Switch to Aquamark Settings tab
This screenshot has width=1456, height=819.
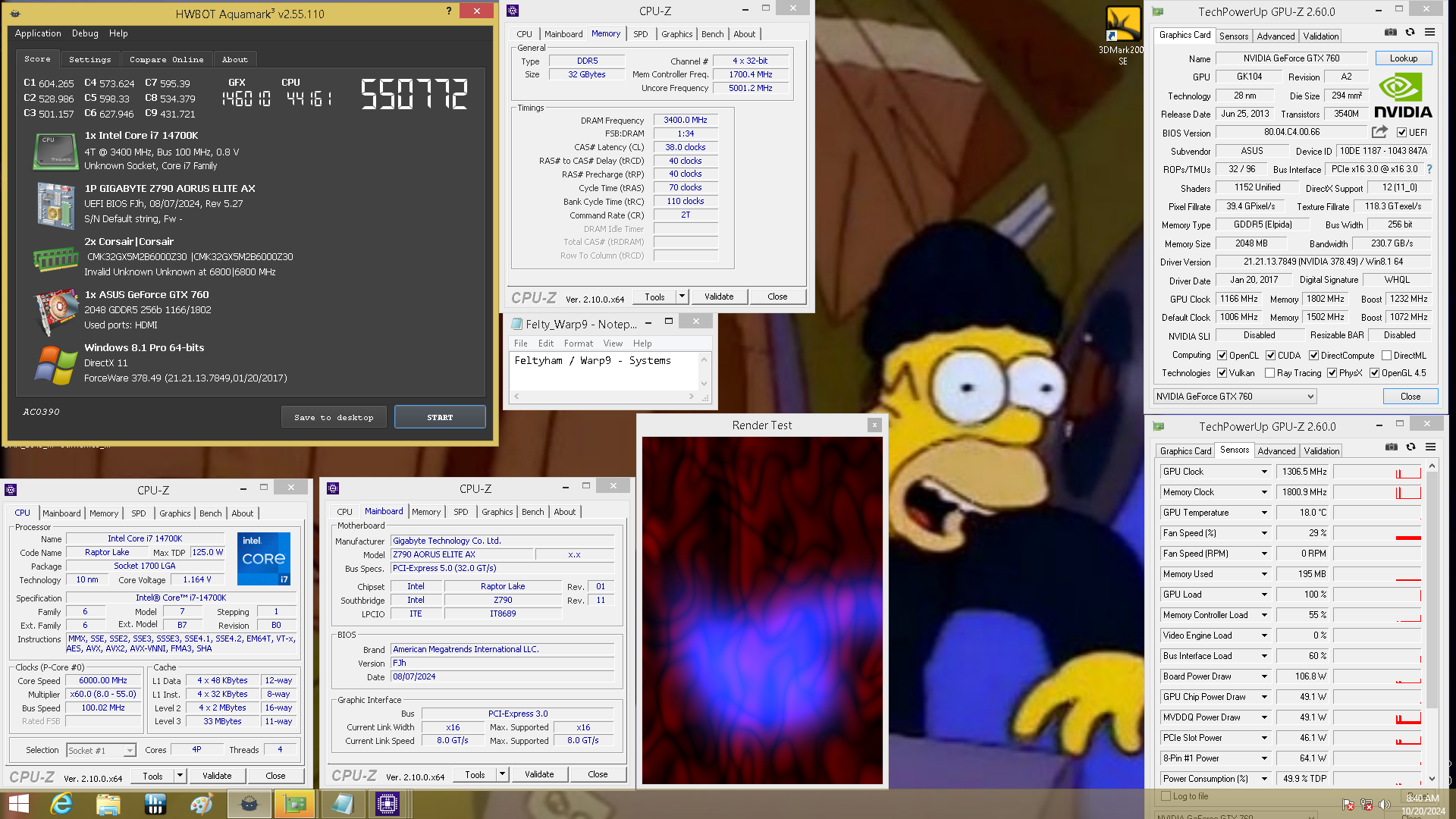coord(89,59)
